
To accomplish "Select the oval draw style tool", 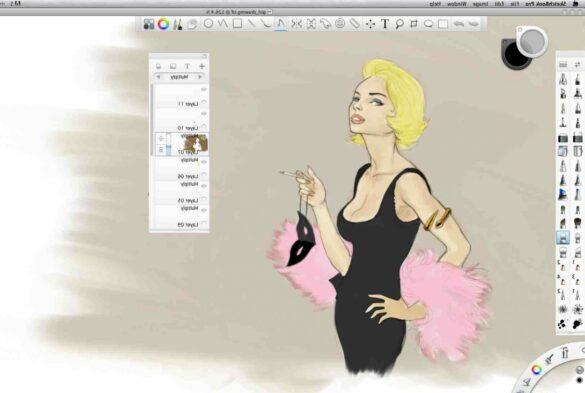I will pos(209,24).
